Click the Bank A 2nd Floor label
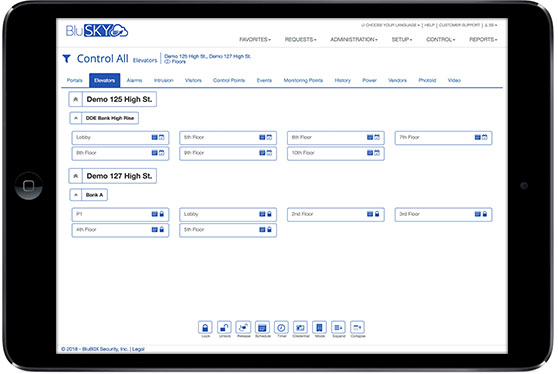Viewport: 558px width, 374px height. [x=302, y=214]
